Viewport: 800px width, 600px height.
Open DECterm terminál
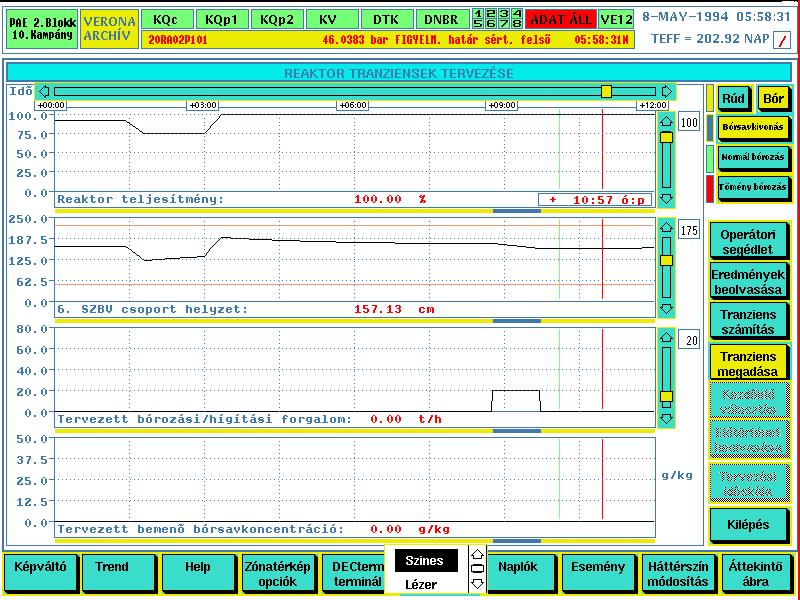[x=354, y=573]
